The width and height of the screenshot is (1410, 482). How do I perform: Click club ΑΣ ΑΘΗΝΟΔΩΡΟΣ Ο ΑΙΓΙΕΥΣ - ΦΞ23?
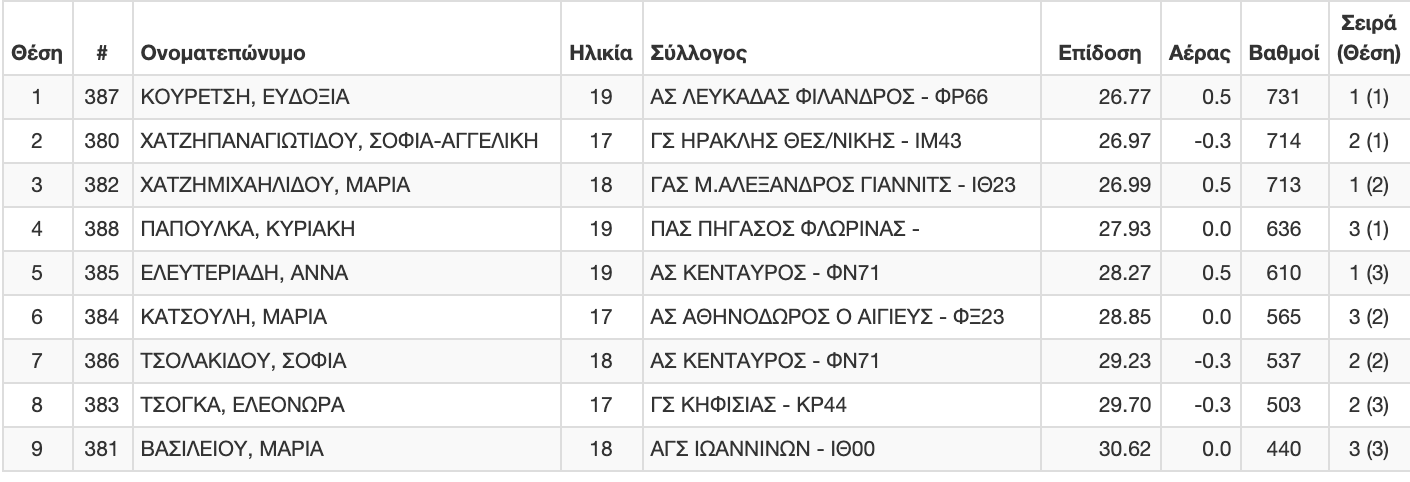[x=827, y=316]
